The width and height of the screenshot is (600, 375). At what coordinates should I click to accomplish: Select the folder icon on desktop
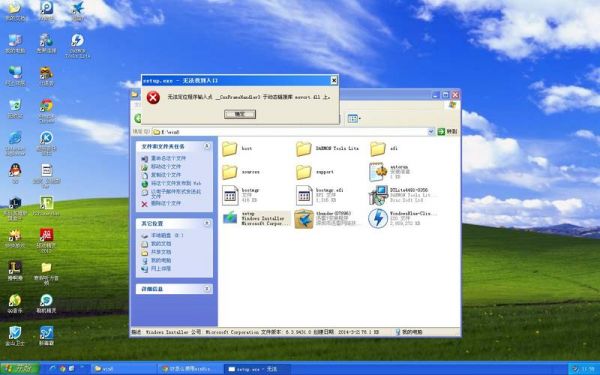[x=46, y=273]
